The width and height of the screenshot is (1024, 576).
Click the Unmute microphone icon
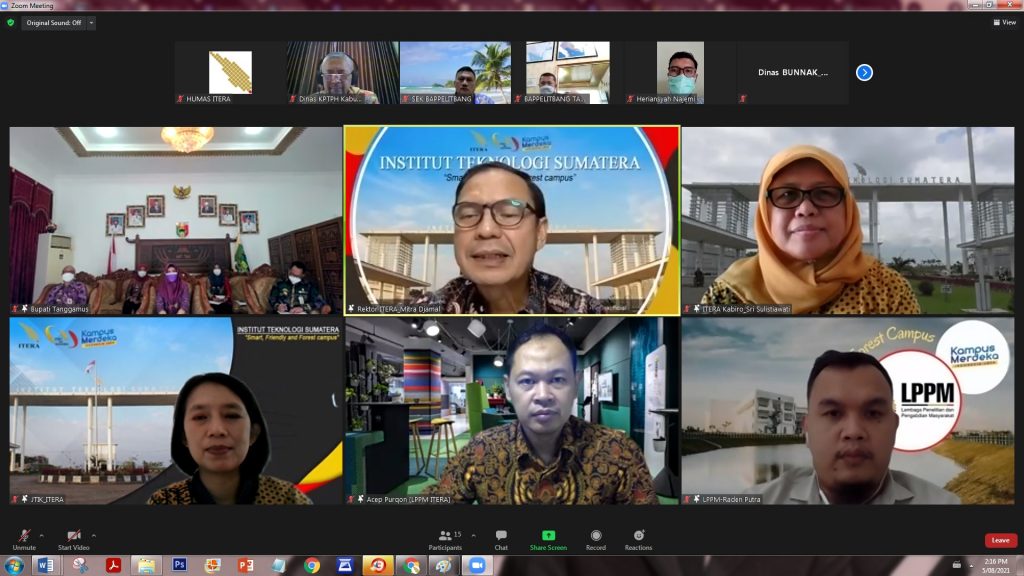click(x=24, y=536)
